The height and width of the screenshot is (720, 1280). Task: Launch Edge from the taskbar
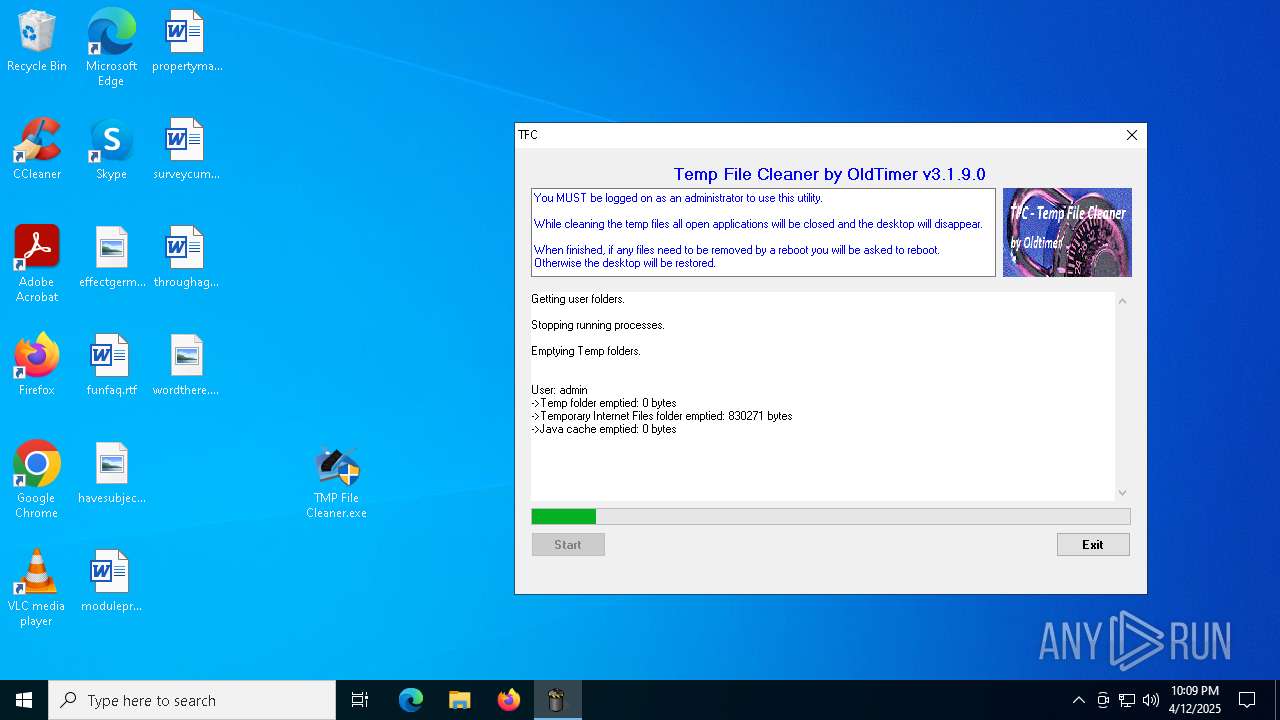click(411, 700)
